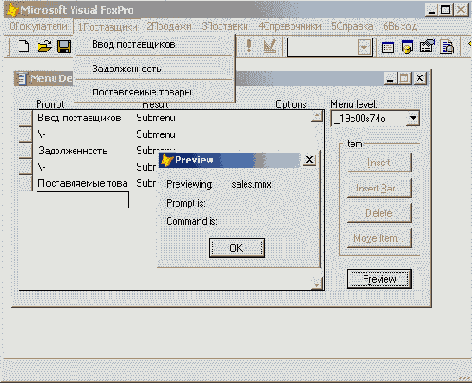Select the Ввод поставщиков prompt row
472x383 pixels.
tap(79, 118)
